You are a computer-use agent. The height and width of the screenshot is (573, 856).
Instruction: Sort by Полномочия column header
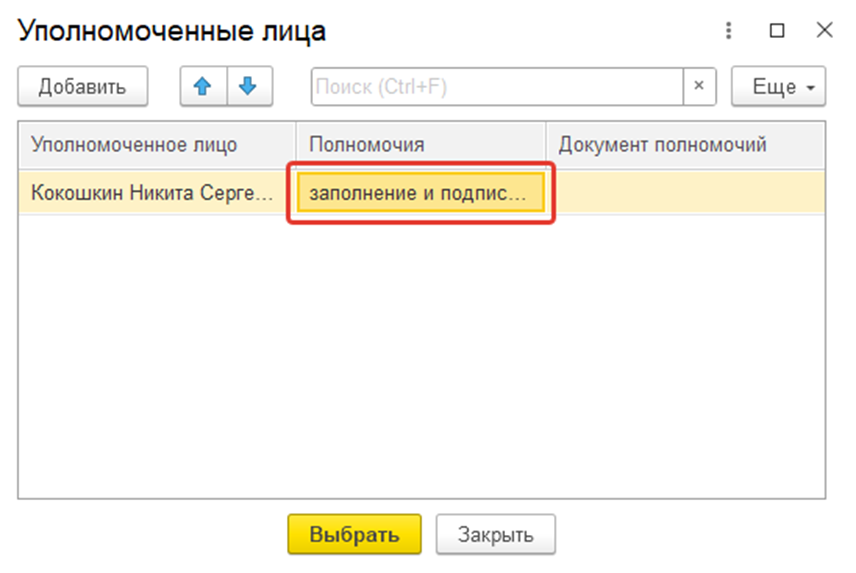420,145
